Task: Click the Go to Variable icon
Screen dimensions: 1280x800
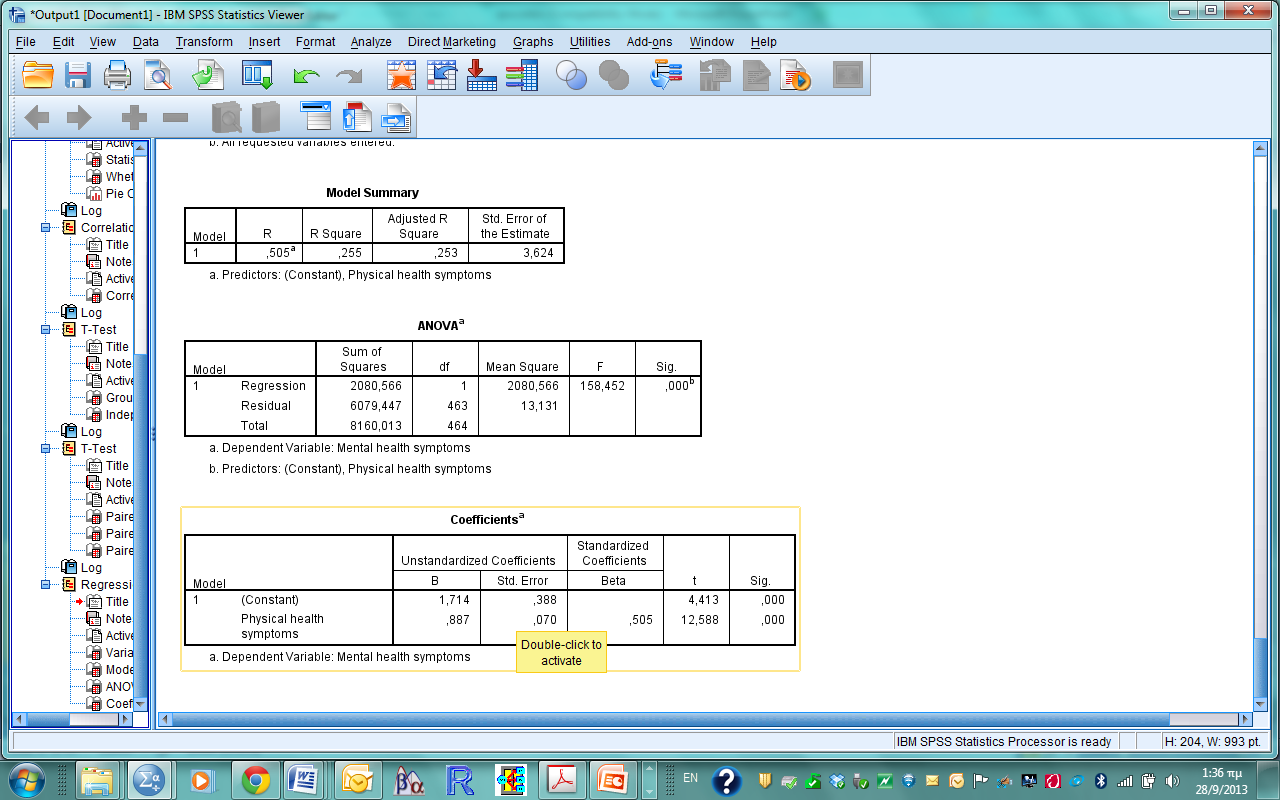Action: click(481, 75)
